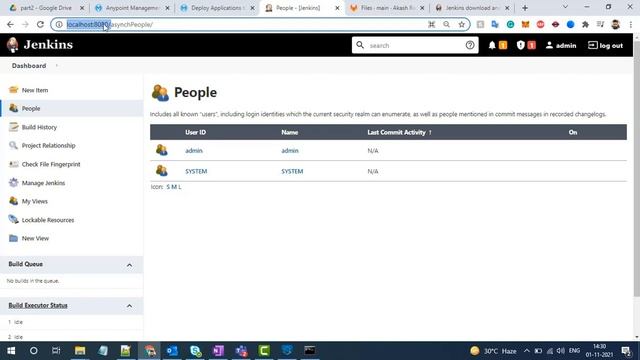Open admin link in Name column

point(290,151)
